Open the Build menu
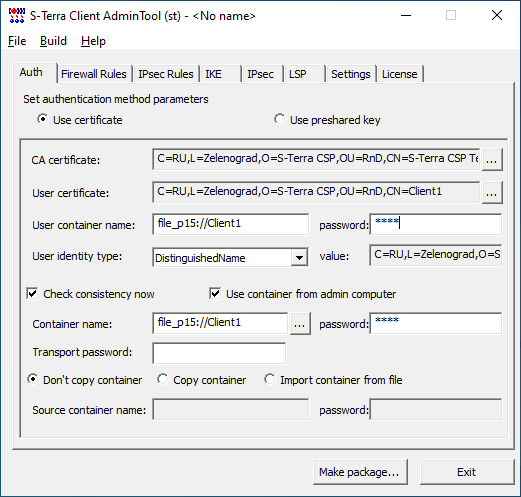Viewport: 521px width, 497px height. (x=53, y=41)
